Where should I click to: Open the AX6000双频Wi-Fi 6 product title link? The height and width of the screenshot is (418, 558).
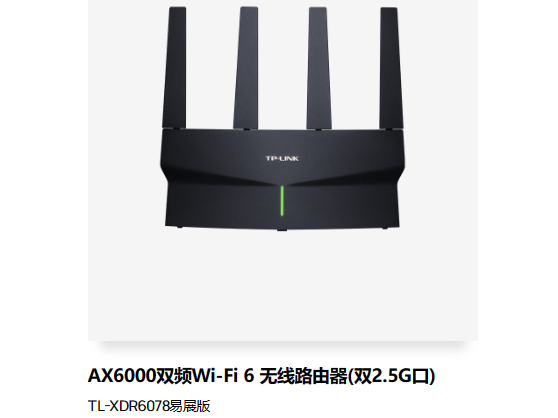click(261, 376)
